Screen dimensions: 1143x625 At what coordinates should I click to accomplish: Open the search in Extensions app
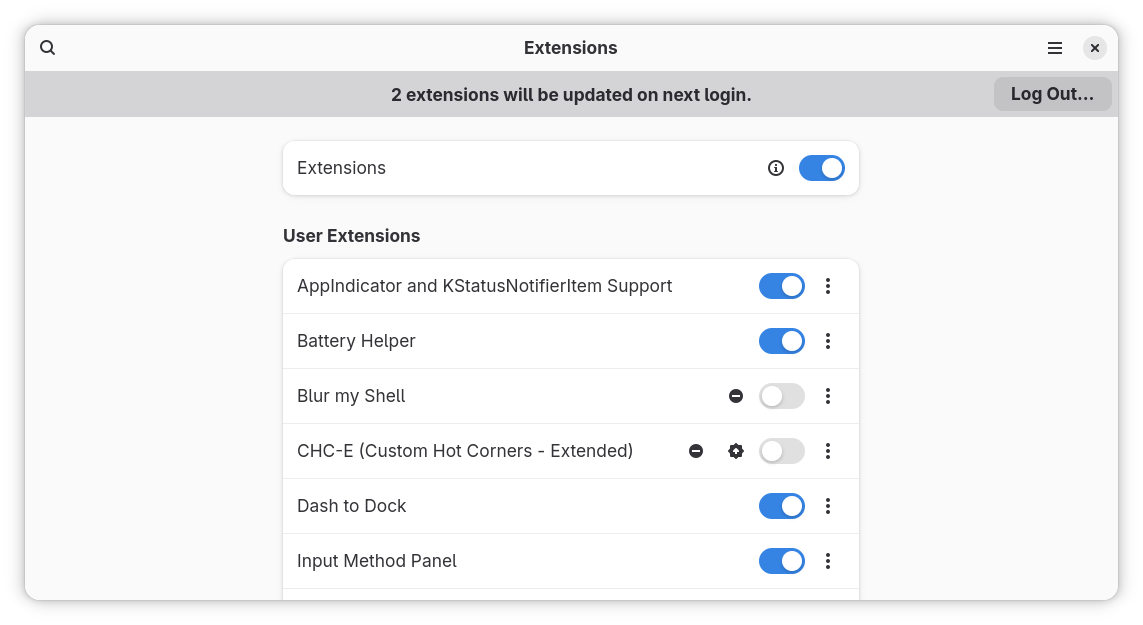coord(47,47)
